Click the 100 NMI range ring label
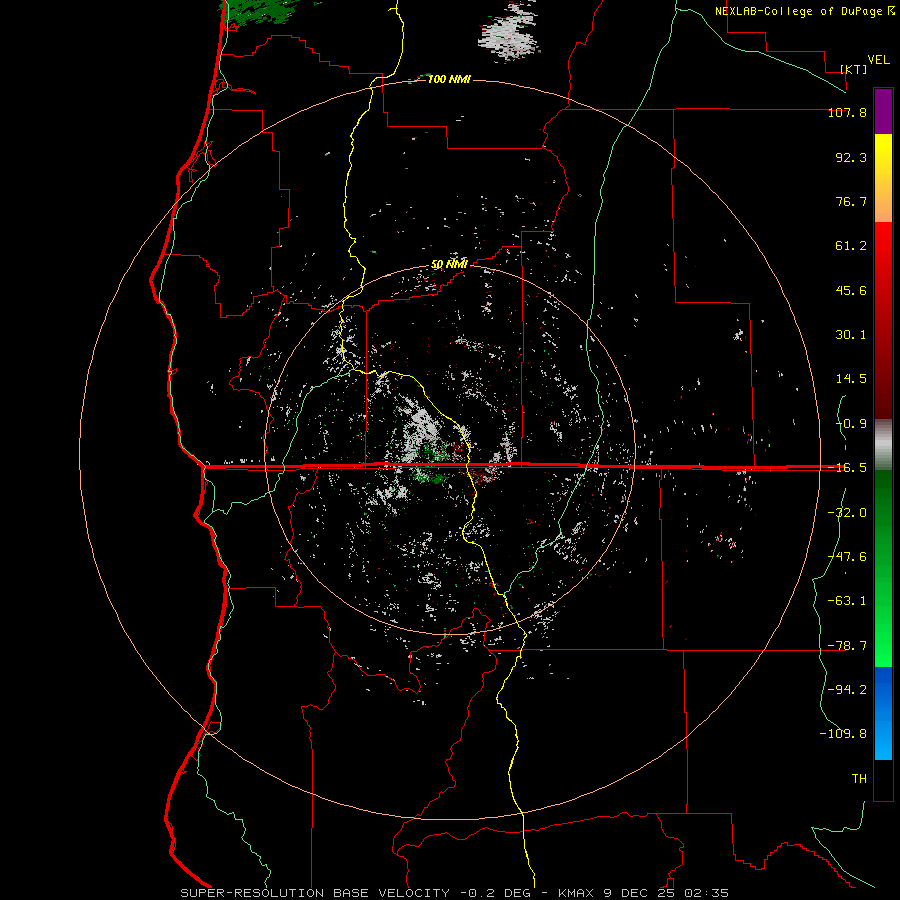The height and width of the screenshot is (900, 900). [x=449, y=79]
